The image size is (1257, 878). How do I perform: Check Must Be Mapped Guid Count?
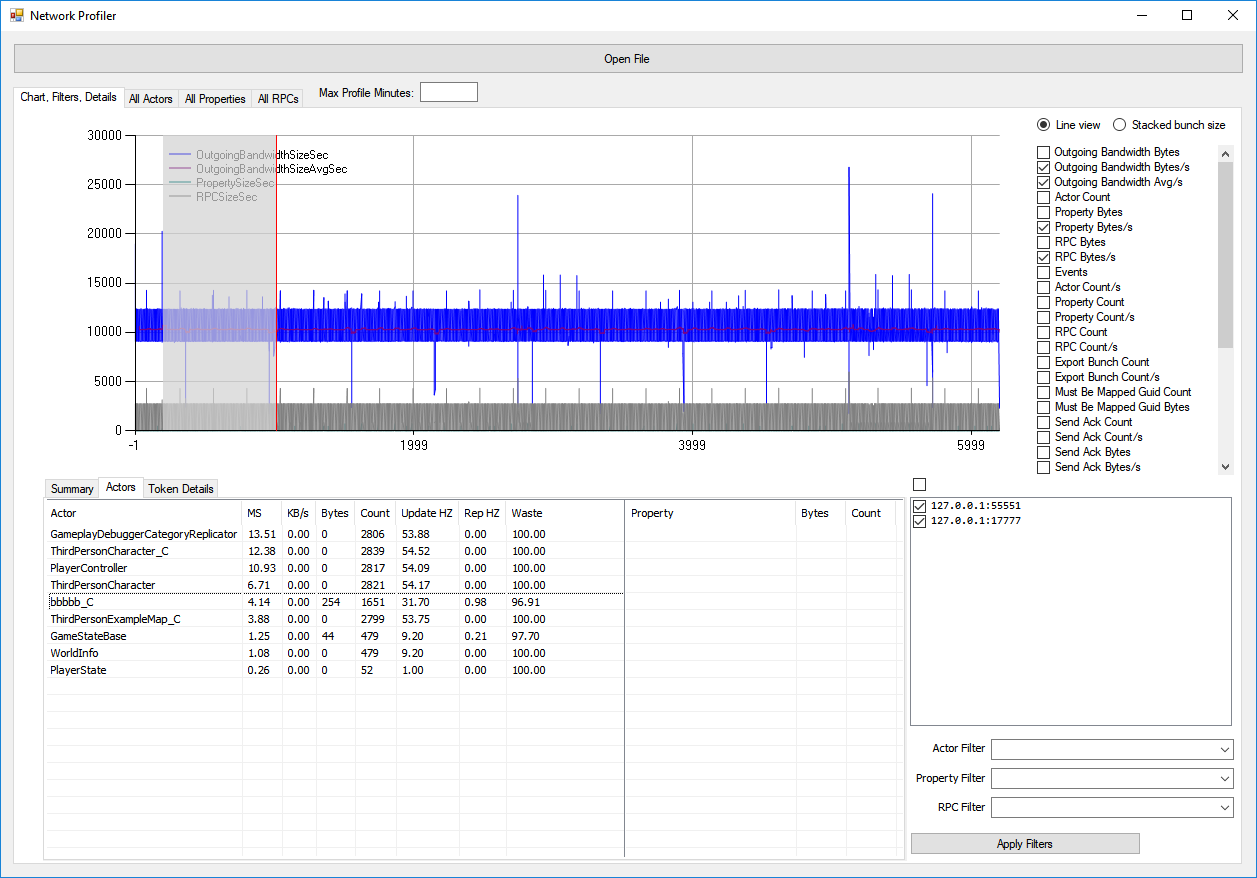click(x=1044, y=392)
